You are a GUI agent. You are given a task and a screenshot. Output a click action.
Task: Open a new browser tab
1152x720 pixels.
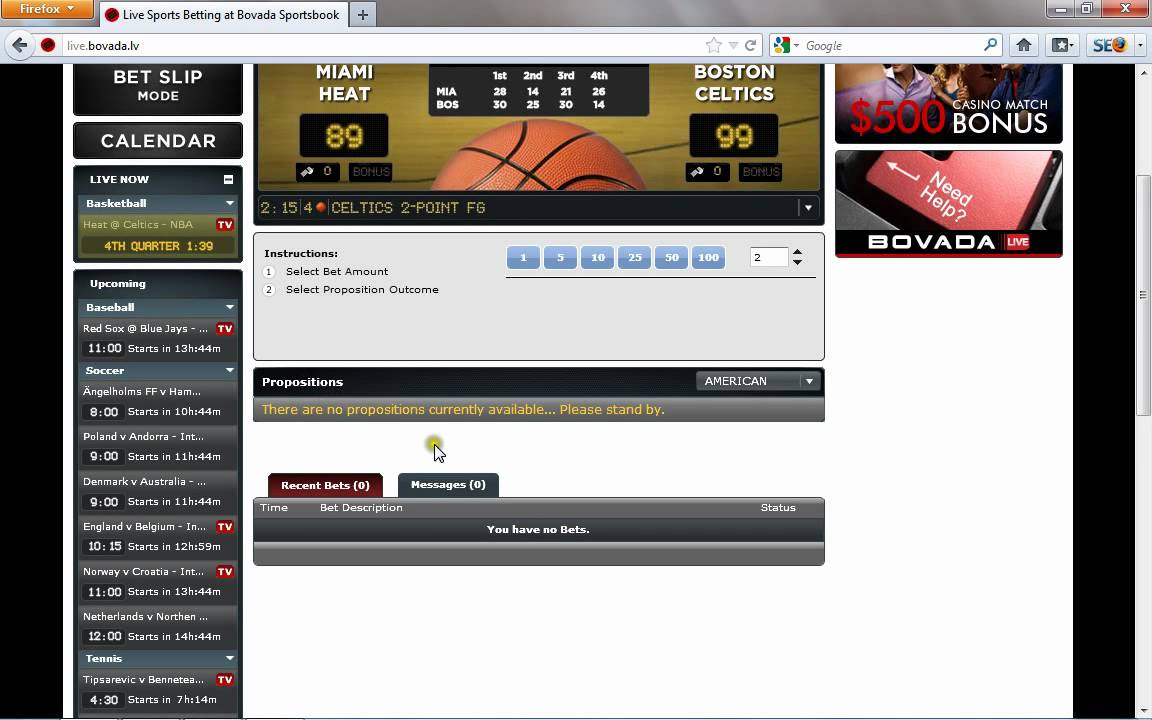pos(363,15)
